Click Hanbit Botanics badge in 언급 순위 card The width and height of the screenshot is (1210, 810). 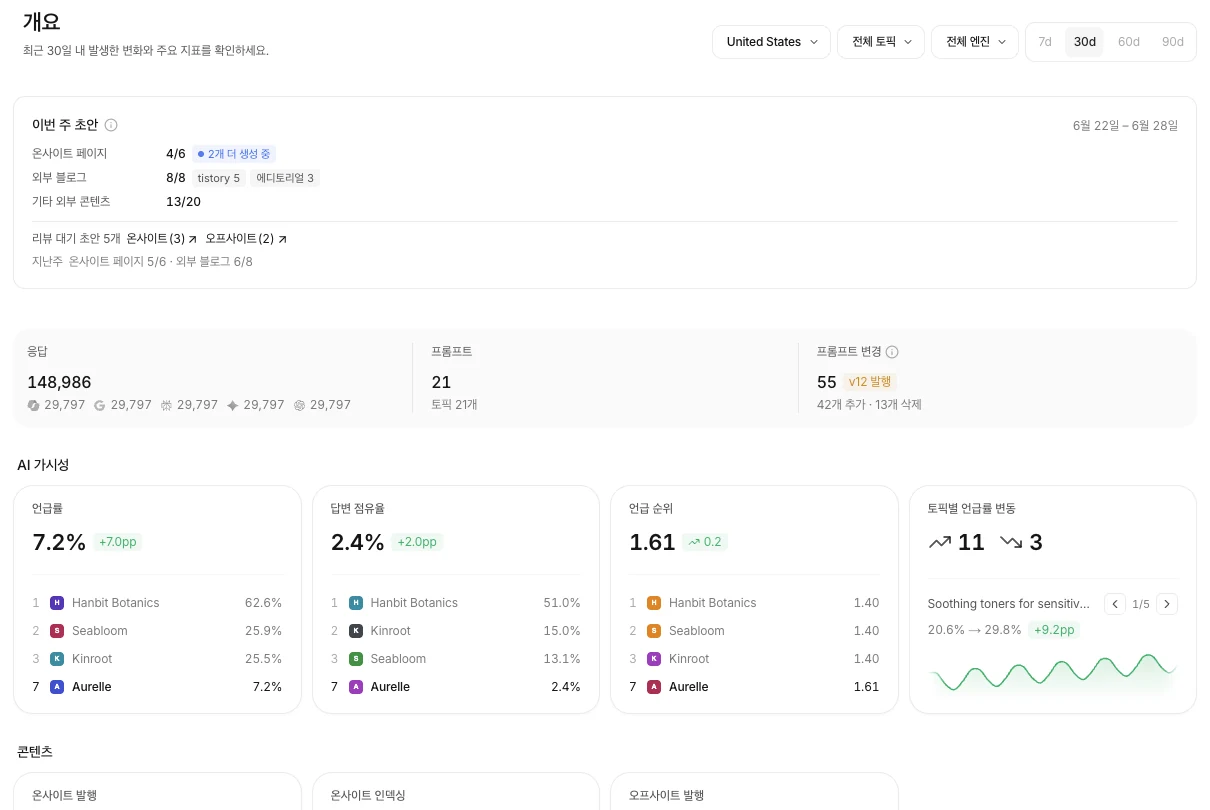click(654, 603)
